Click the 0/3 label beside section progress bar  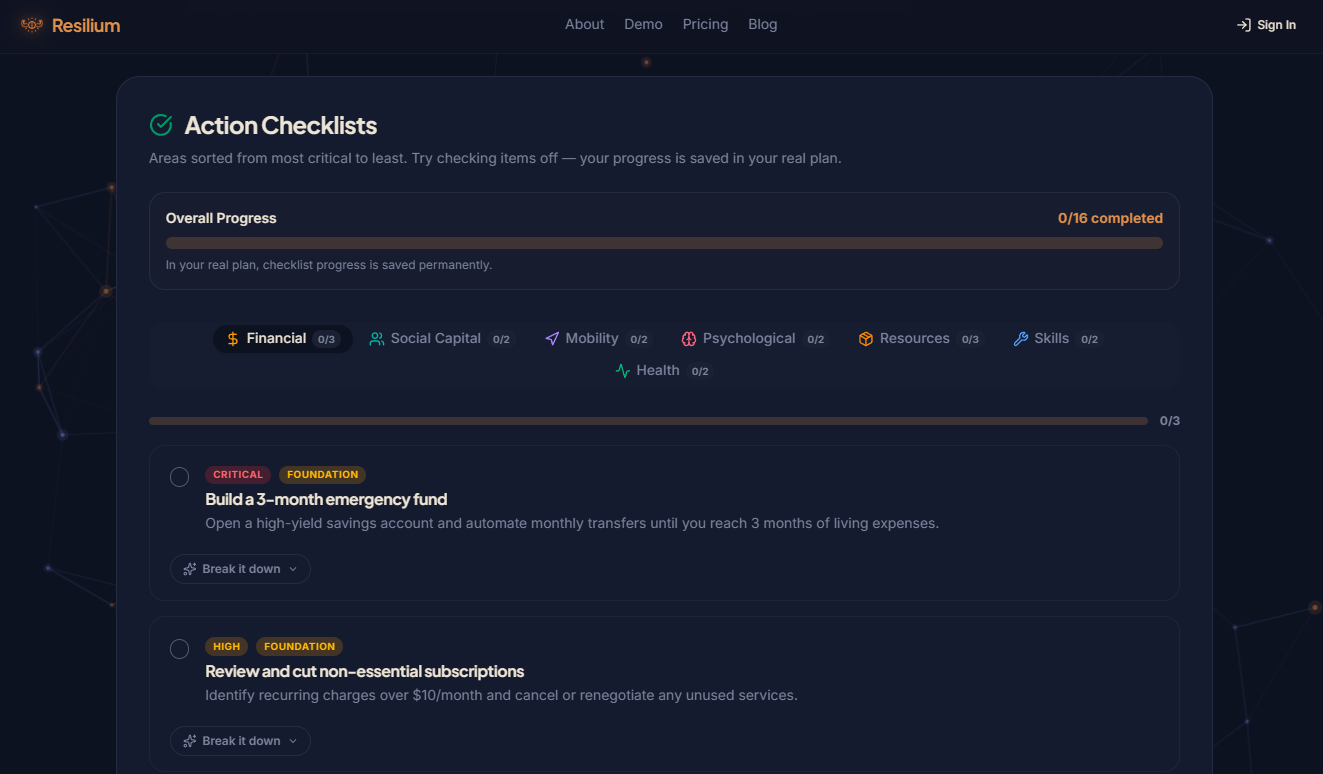pyautogui.click(x=1170, y=421)
